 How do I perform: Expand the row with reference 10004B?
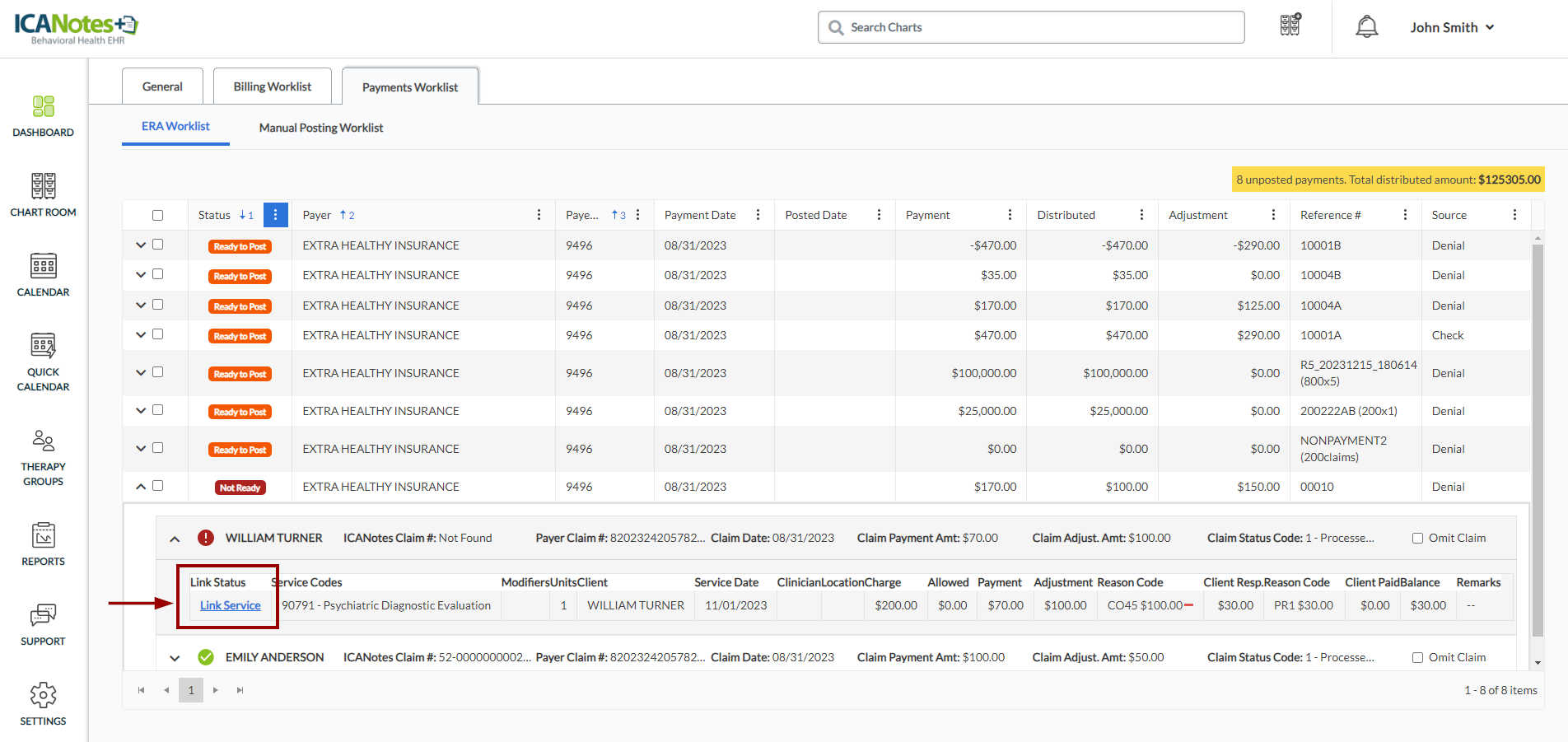[x=141, y=275]
